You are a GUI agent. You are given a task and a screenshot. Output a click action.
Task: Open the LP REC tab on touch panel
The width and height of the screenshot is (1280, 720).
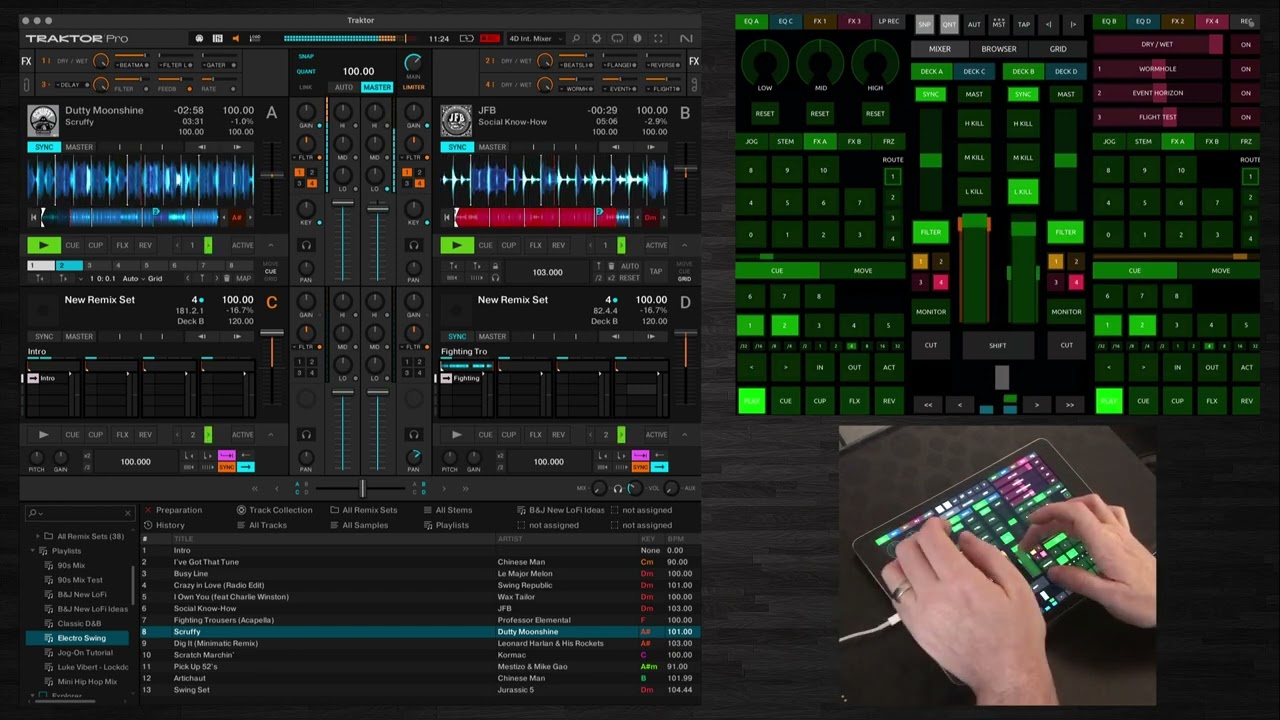coord(888,21)
